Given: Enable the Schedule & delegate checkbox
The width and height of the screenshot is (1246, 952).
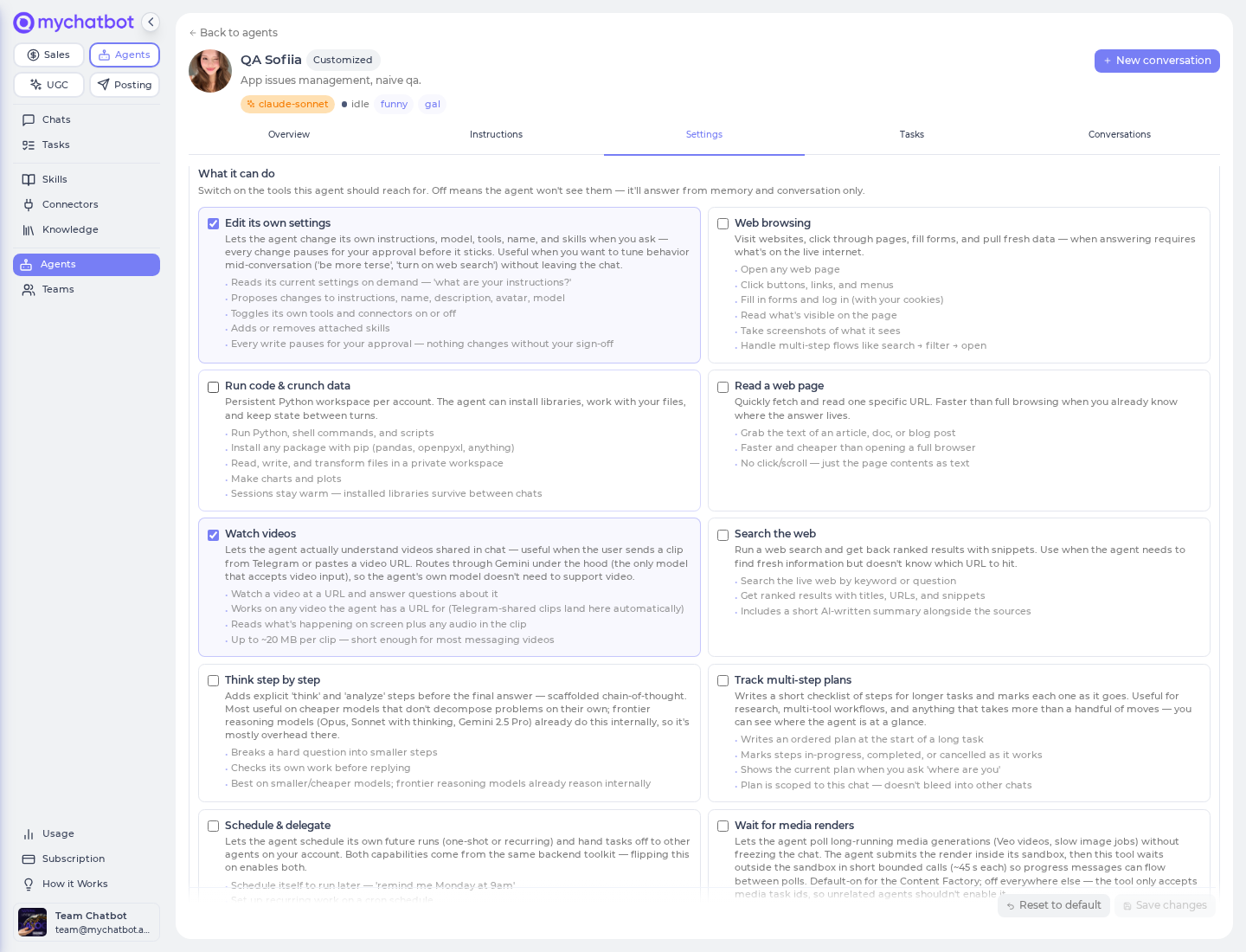Looking at the screenshot, I should tap(214, 827).
